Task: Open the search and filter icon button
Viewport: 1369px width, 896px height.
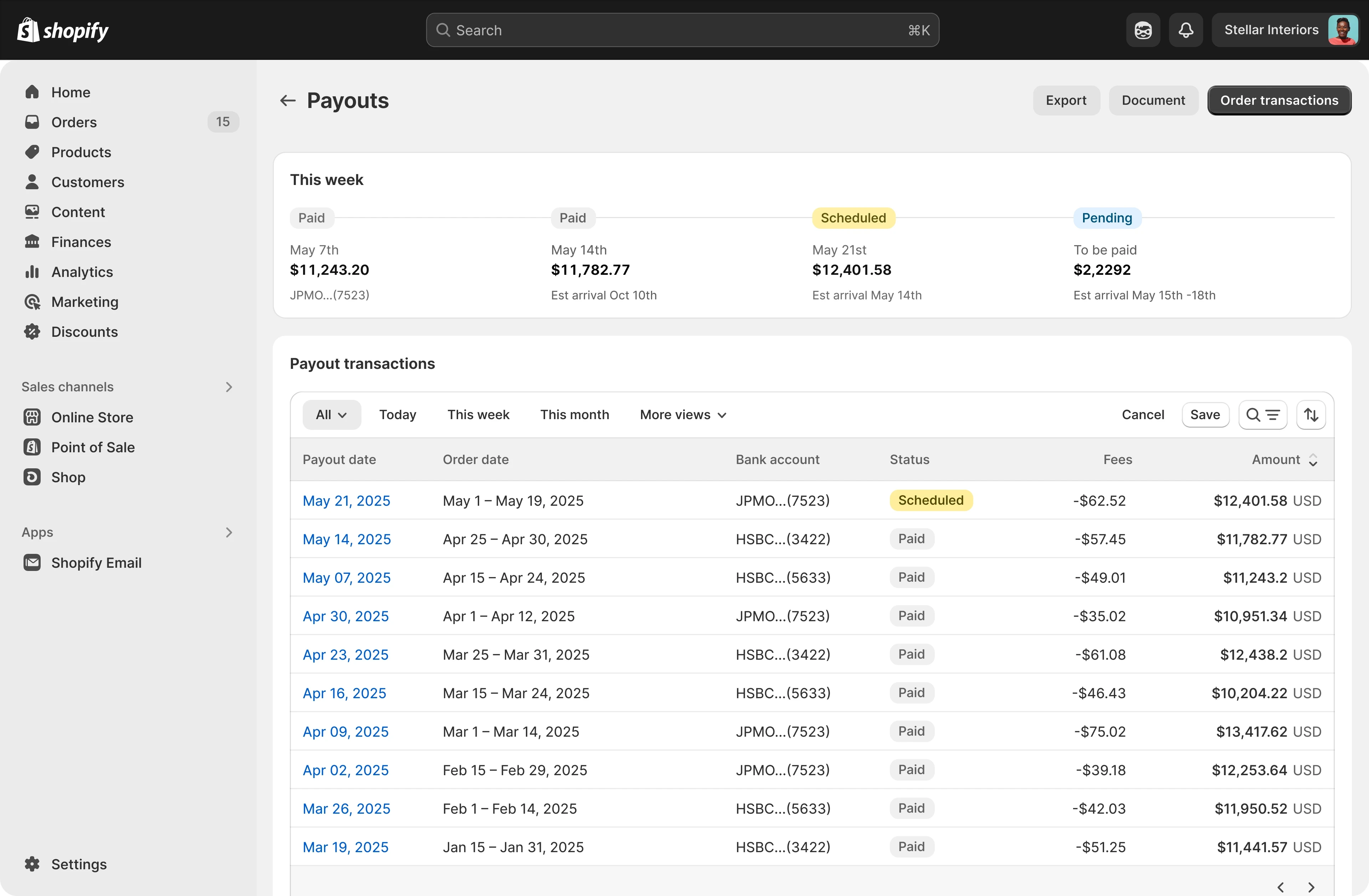Action: (1263, 414)
